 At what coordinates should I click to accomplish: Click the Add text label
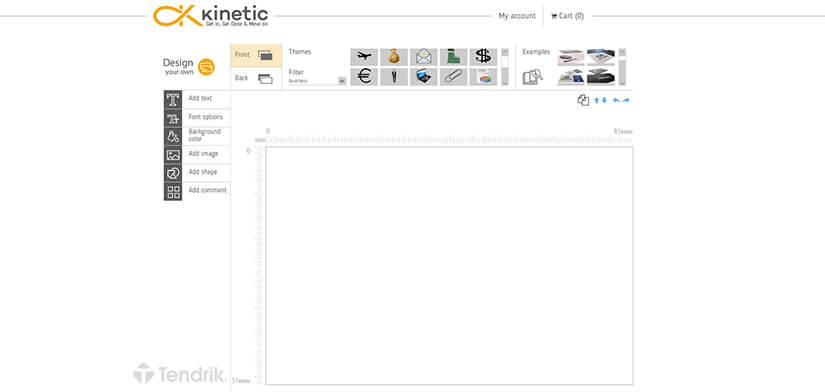(200, 98)
